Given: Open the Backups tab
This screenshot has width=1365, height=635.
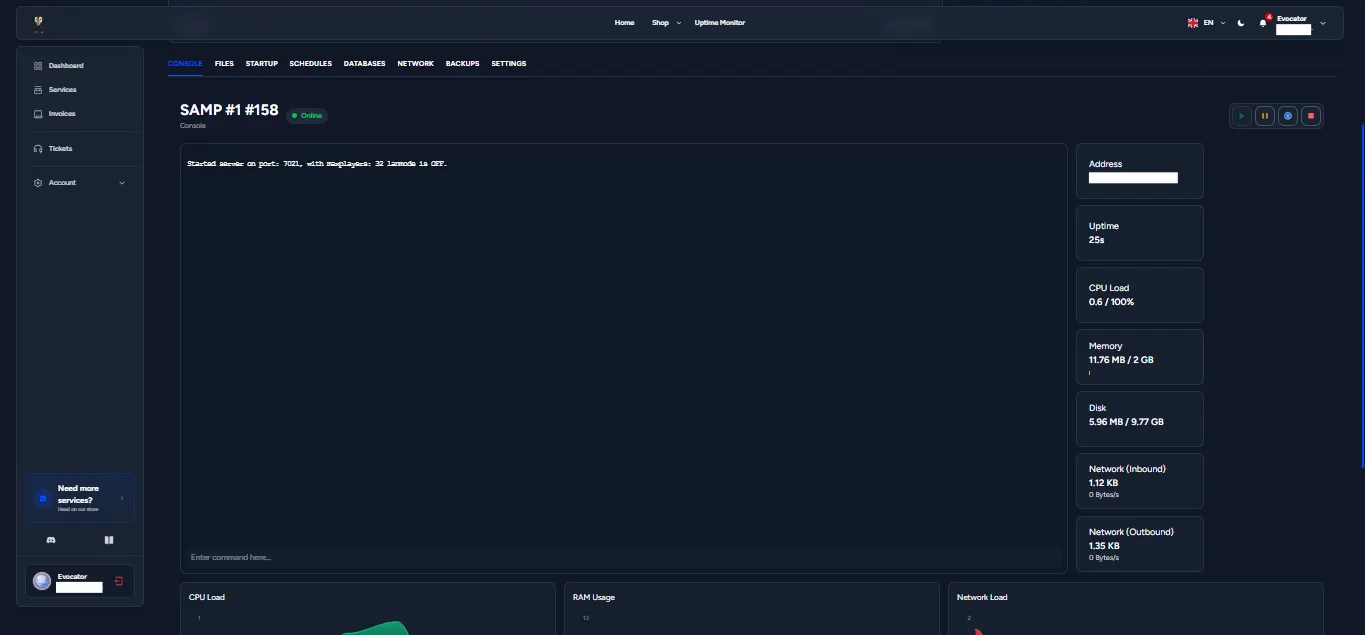Looking at the screenshot, I should click(x=462, y=64).
